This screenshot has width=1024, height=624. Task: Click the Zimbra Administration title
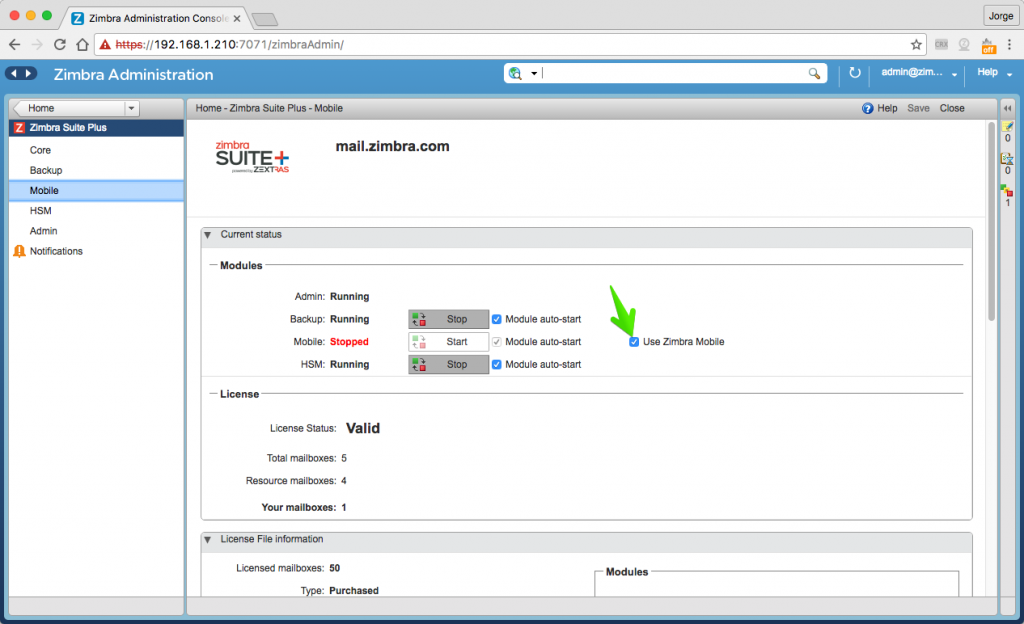click(x=133, y=75)
